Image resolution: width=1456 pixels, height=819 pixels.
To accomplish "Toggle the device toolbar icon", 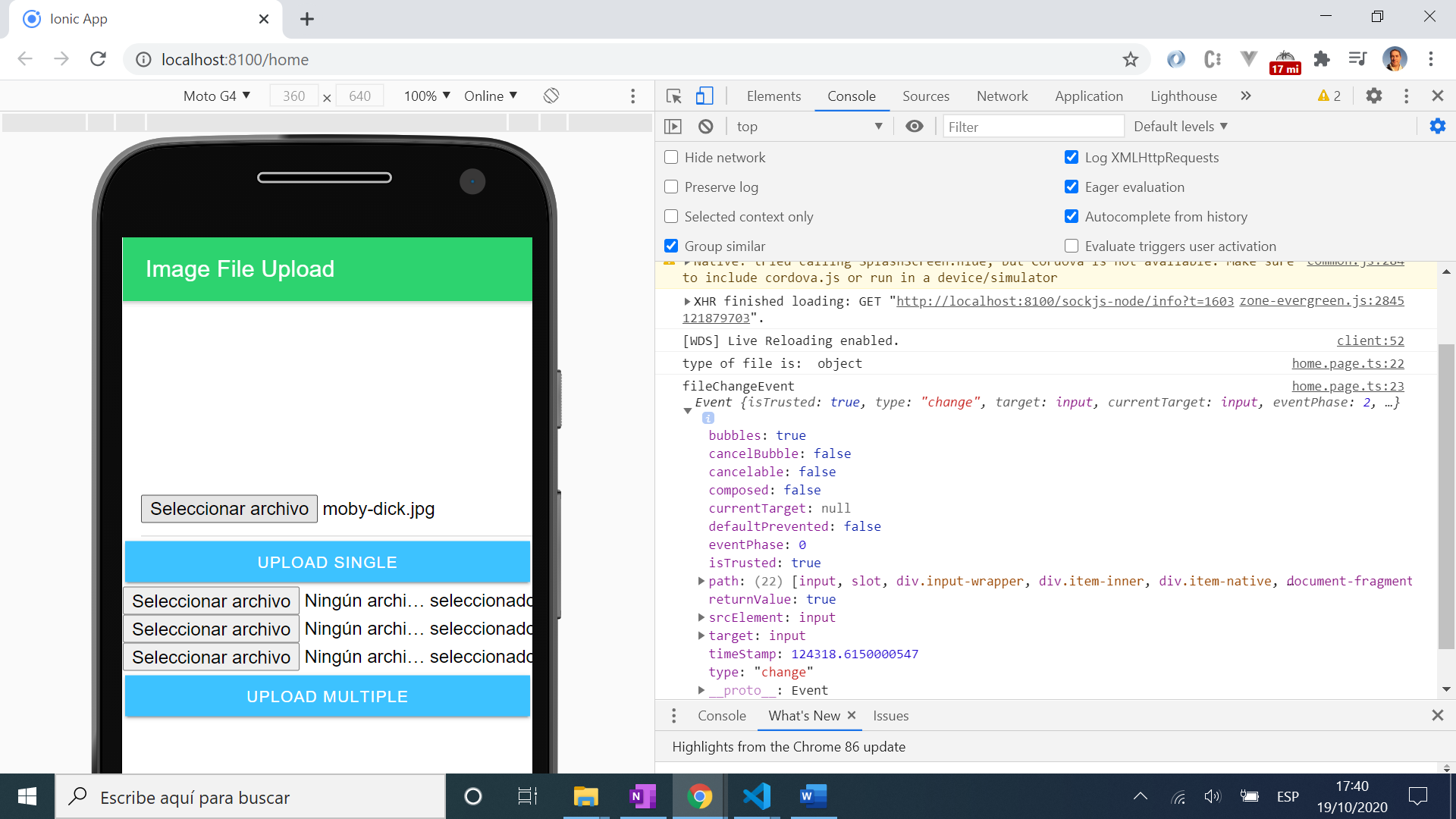I will pos(704,96).
